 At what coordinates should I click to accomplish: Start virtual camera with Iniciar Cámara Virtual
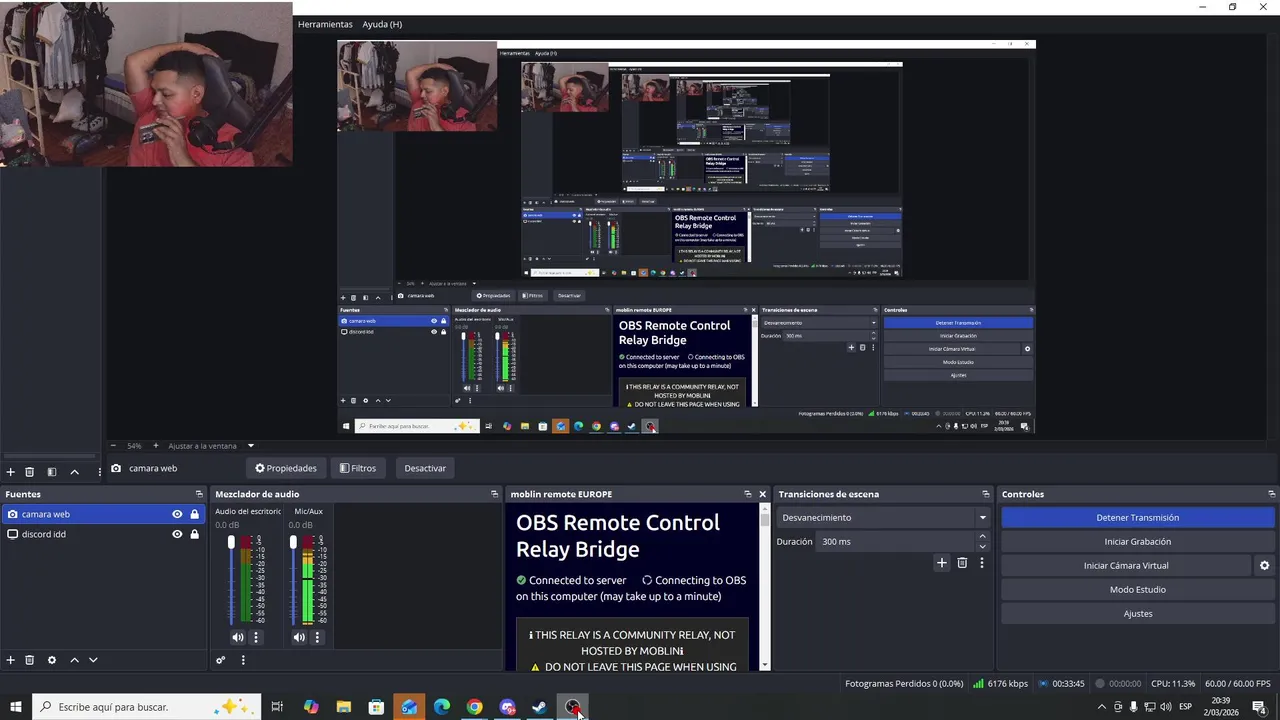coord(1126,565)
